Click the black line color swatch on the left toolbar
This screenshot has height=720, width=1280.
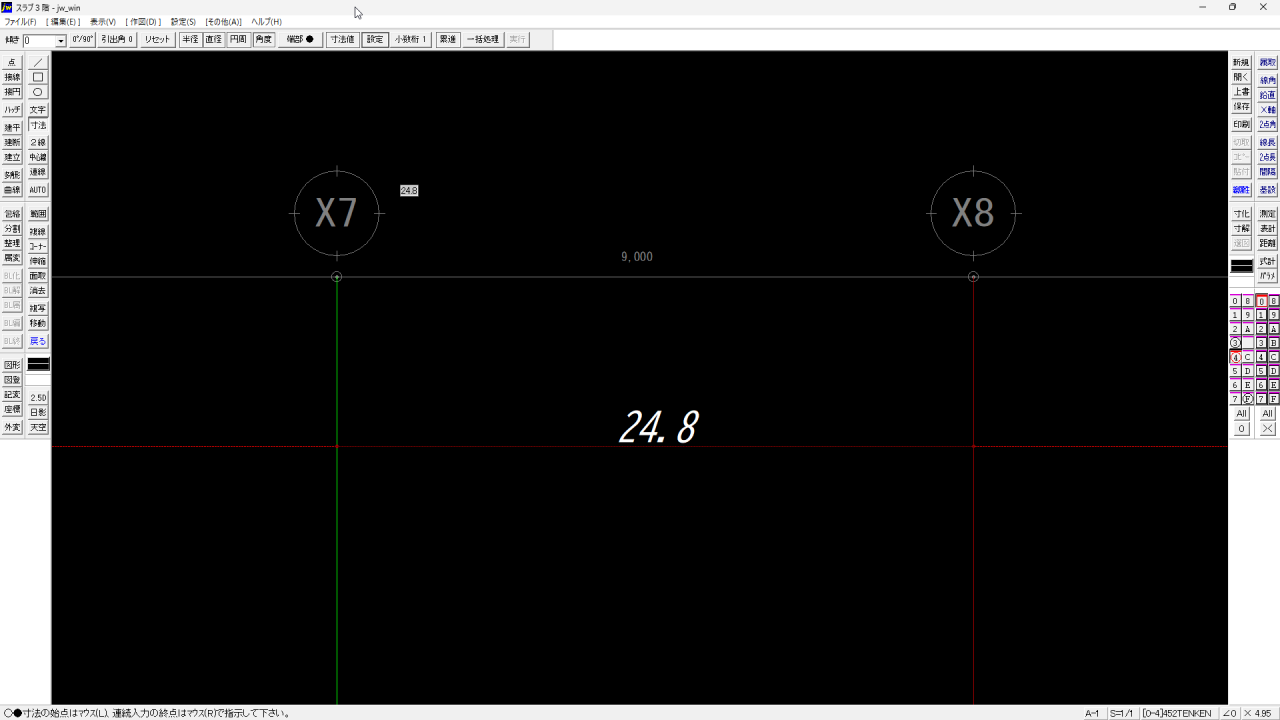[x=38, y=365]
